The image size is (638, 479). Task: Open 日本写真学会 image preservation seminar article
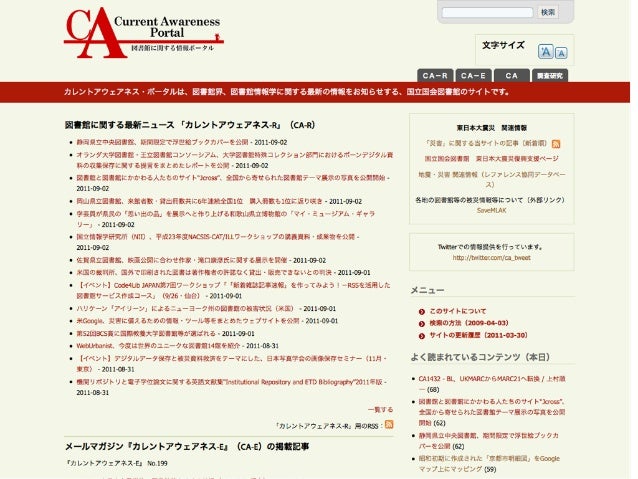(x=231, y=363)
